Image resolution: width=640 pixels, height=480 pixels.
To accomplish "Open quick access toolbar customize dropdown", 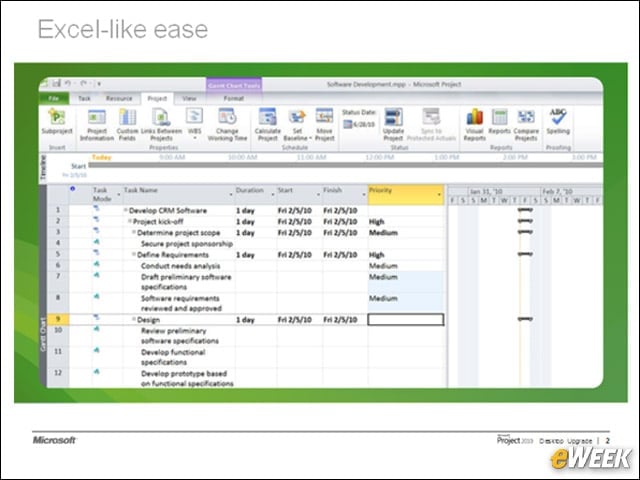I will tap(99, 84).
